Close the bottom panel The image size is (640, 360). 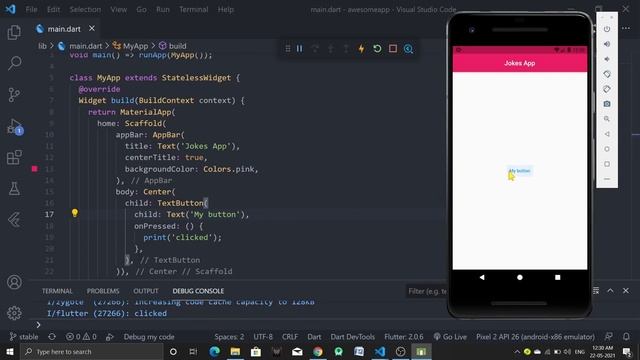coord(626,291)
